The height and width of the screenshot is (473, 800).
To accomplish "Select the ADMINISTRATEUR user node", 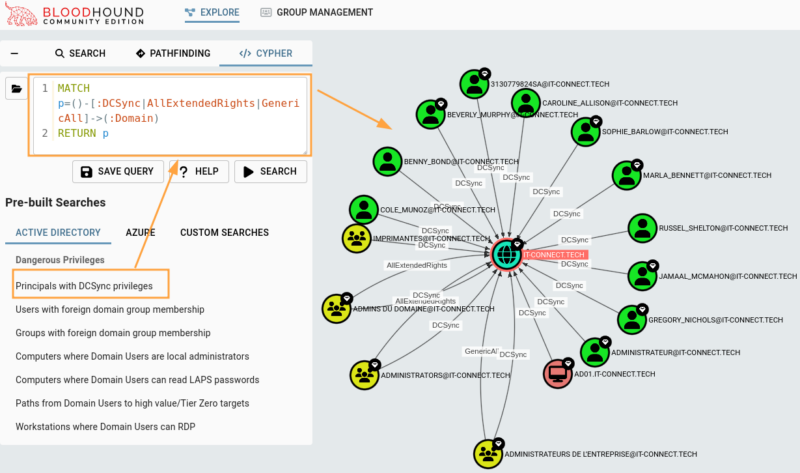I will click(x=595, y=352).
